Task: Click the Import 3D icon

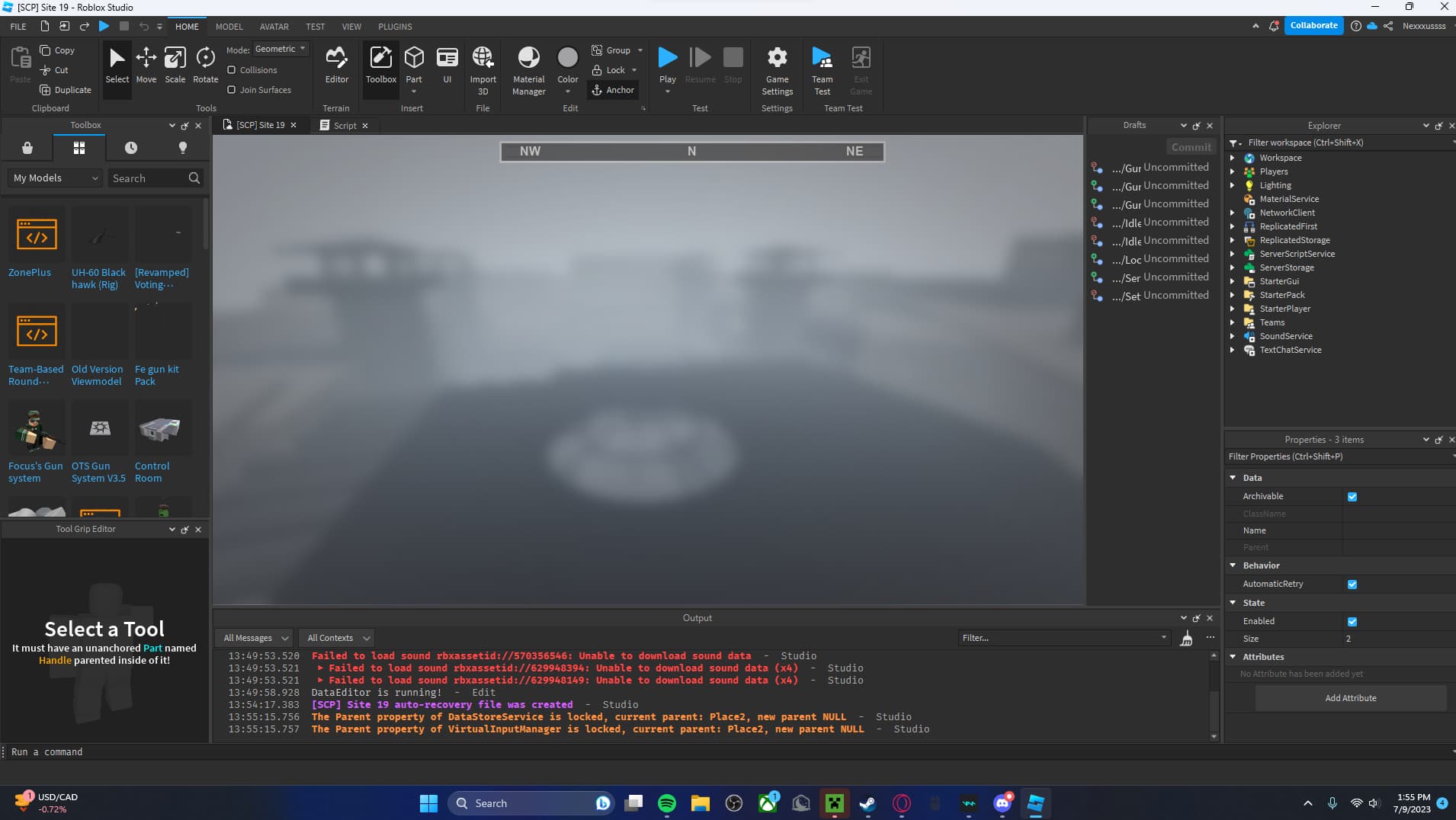Action: 482,67
